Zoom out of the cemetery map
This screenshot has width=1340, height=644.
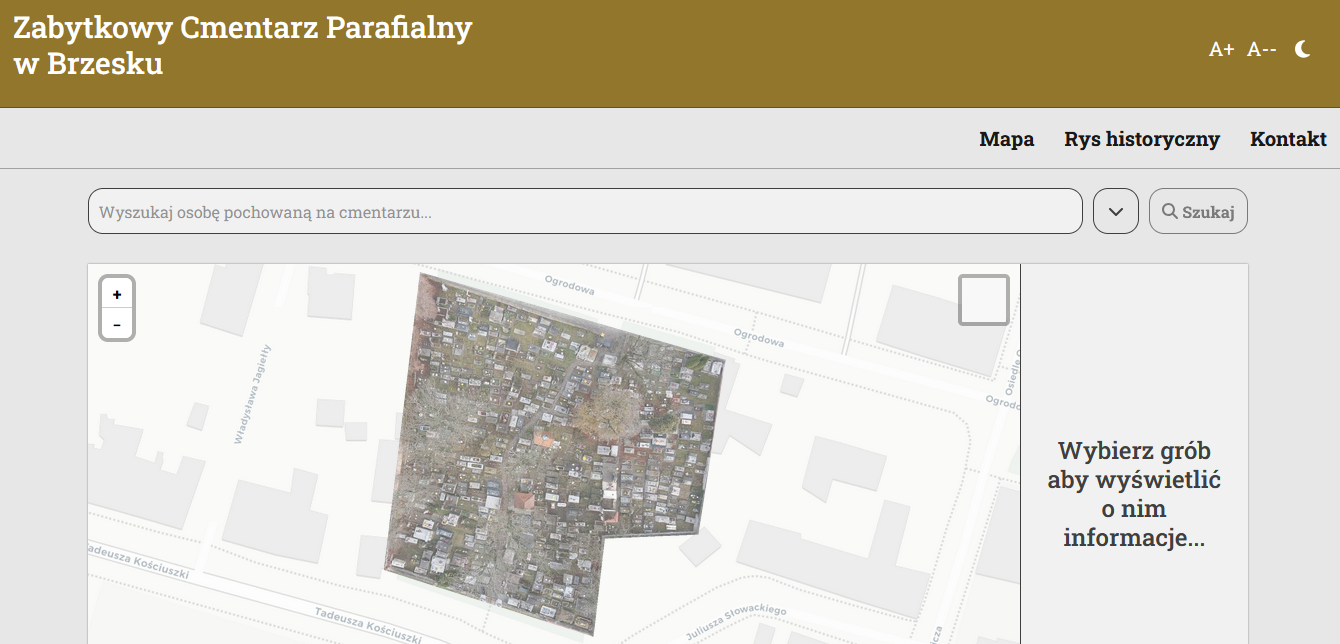point(117,325)
